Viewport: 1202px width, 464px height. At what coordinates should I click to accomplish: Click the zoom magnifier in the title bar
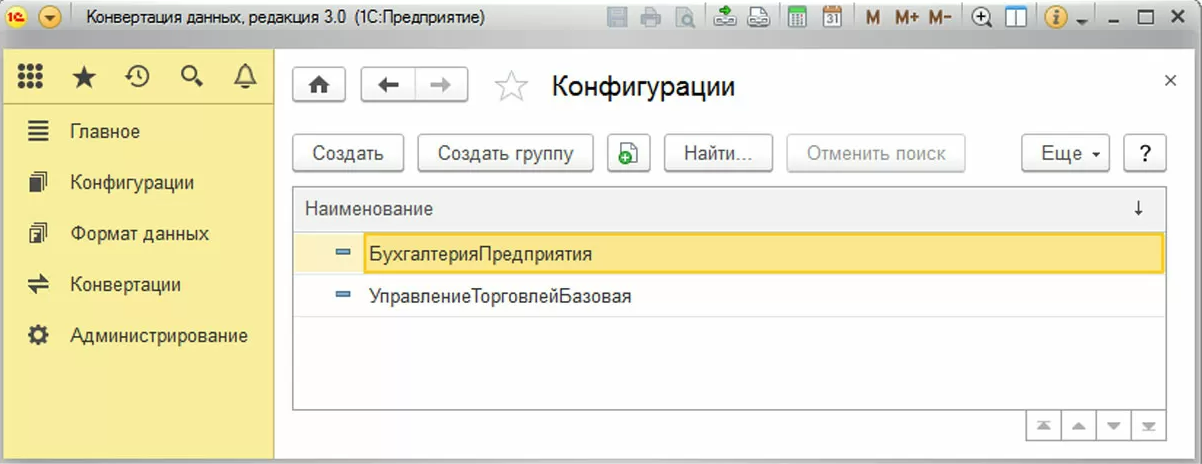point(982,18)
